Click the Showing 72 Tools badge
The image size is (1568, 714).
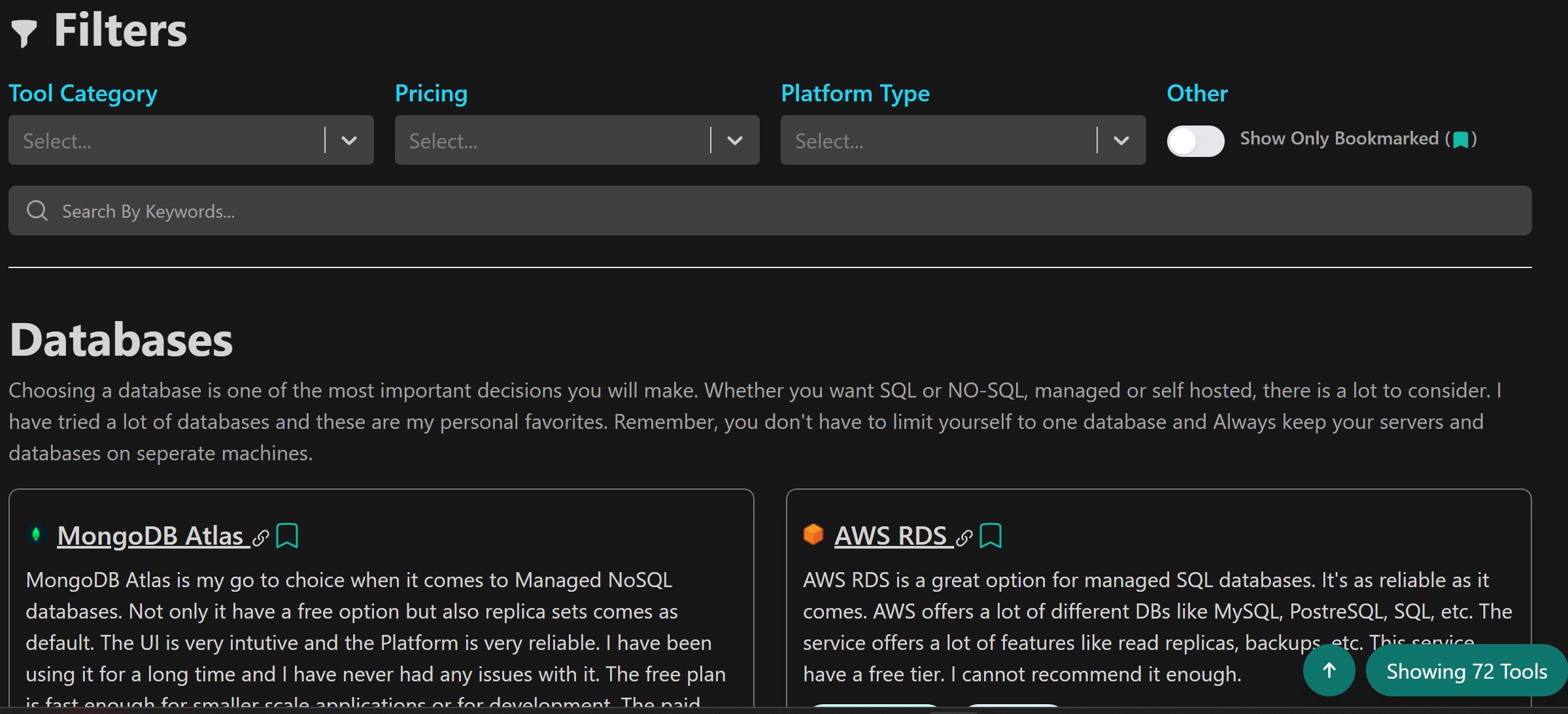point(1467,671)
